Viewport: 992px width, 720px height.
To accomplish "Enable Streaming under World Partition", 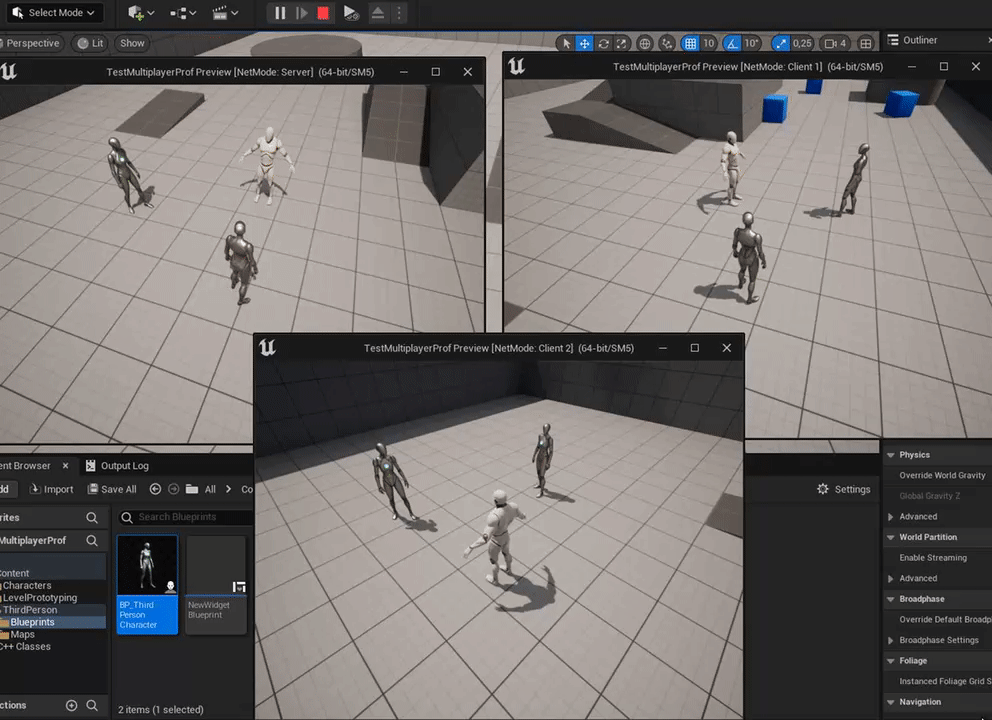I will (932, 557).
